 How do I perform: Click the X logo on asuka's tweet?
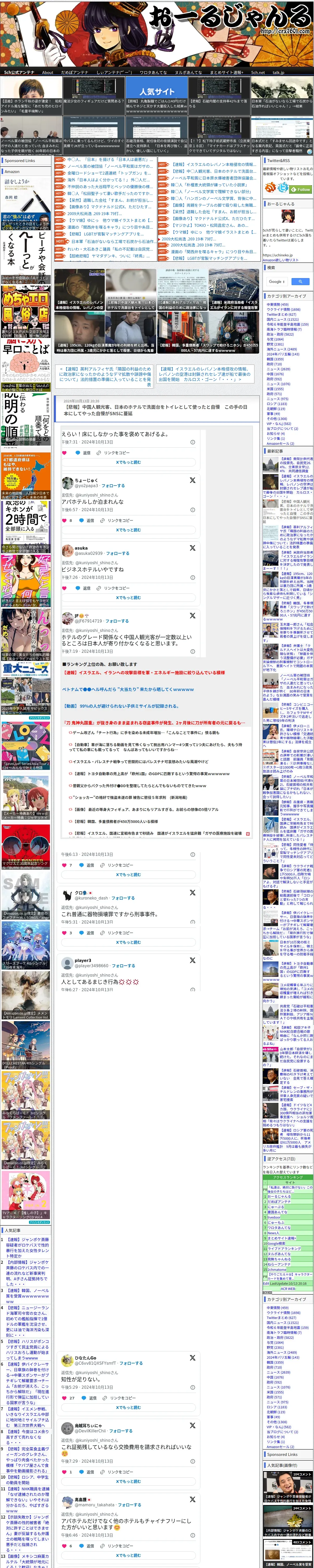pyautogui.click(x=192, y=548)
